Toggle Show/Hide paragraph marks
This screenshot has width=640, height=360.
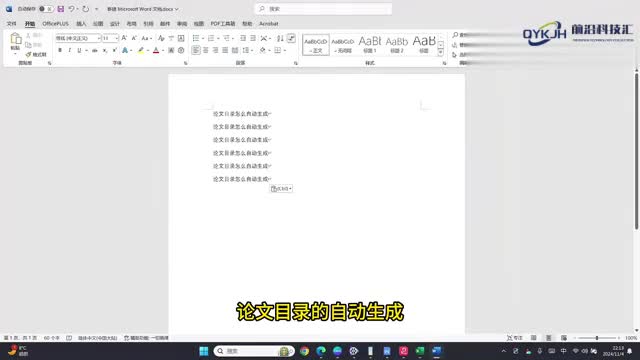coord(291,38)
